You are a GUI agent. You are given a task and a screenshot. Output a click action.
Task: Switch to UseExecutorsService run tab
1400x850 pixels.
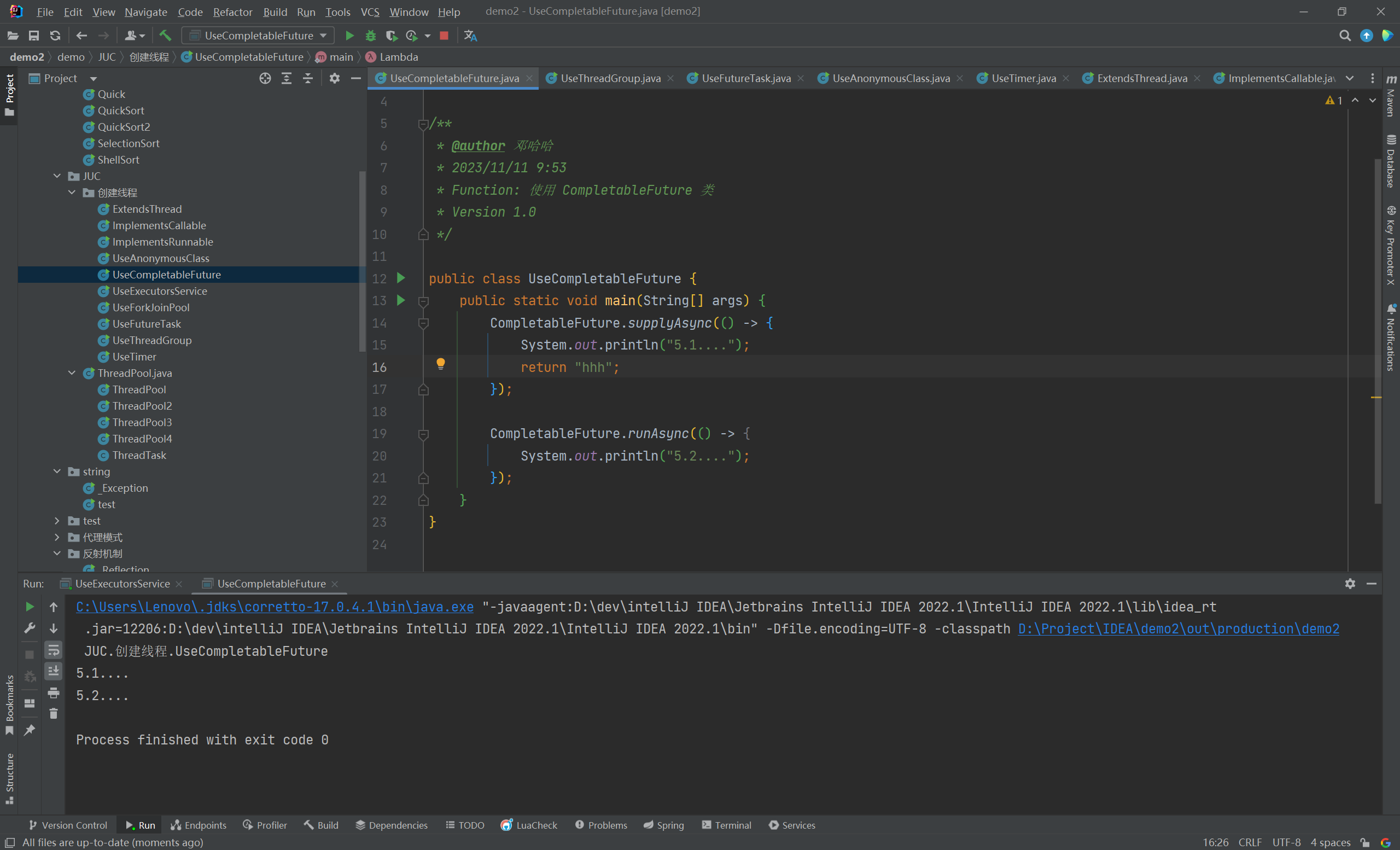click(121, 584)
